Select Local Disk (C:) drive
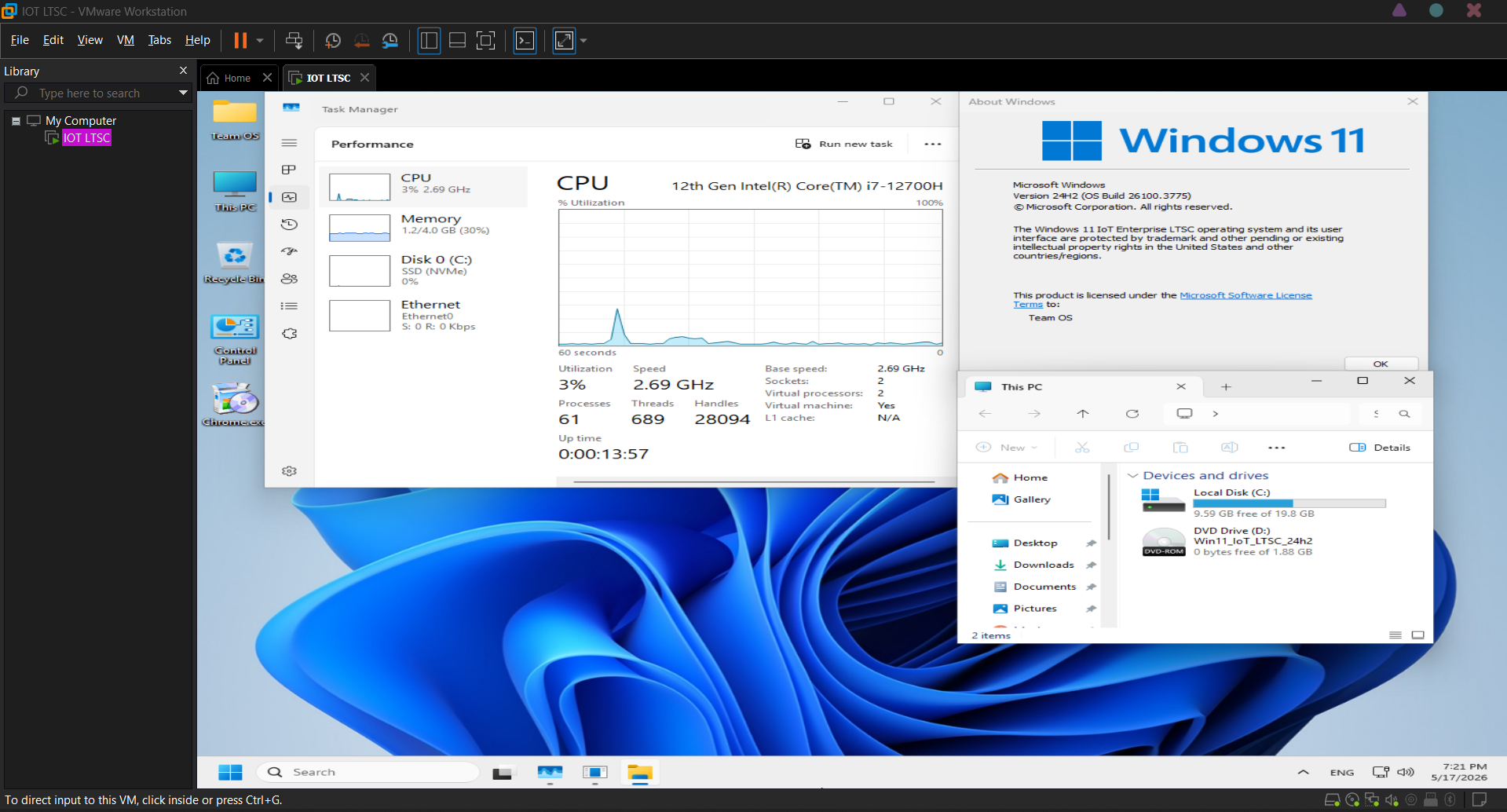The width and height of the screenshot is (1507, 812). [1264, 503]
